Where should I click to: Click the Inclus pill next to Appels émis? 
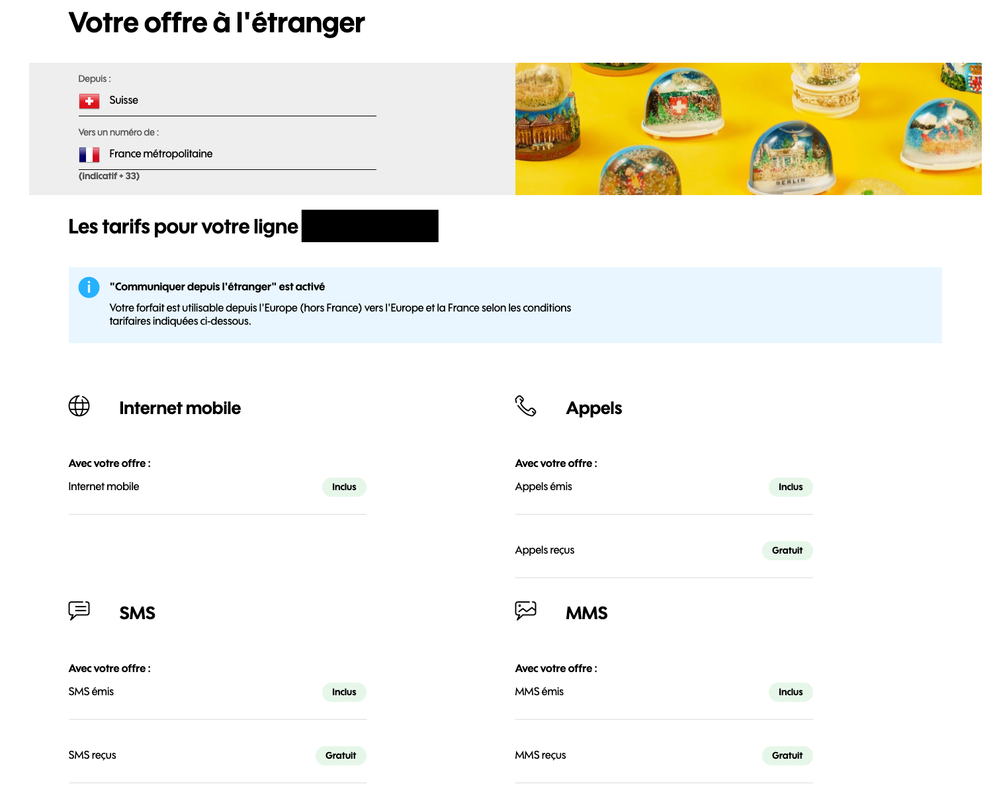pyautogui.click(x=790, y=487)
